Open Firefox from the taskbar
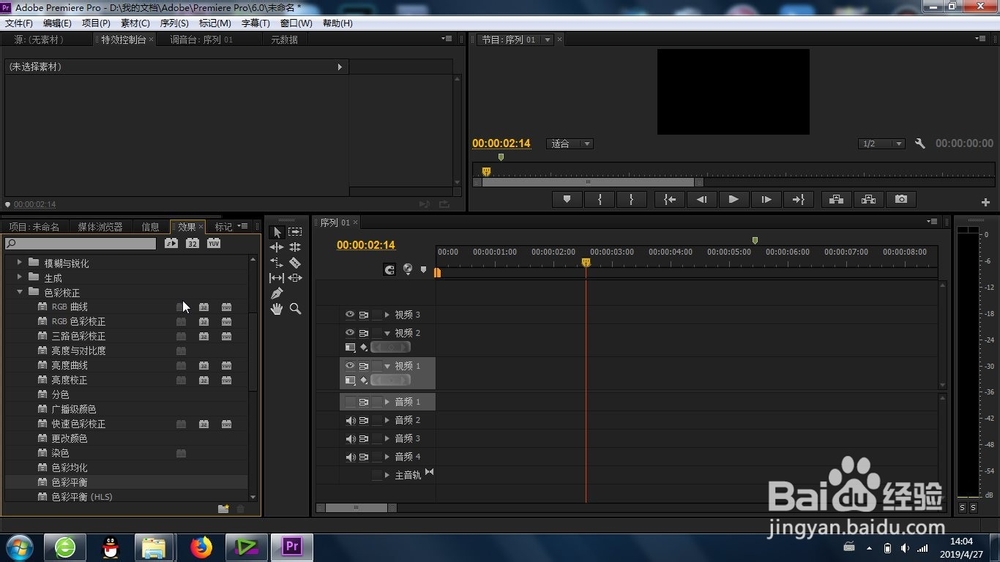Screen dimensions: 1000x562 (201, 547)
